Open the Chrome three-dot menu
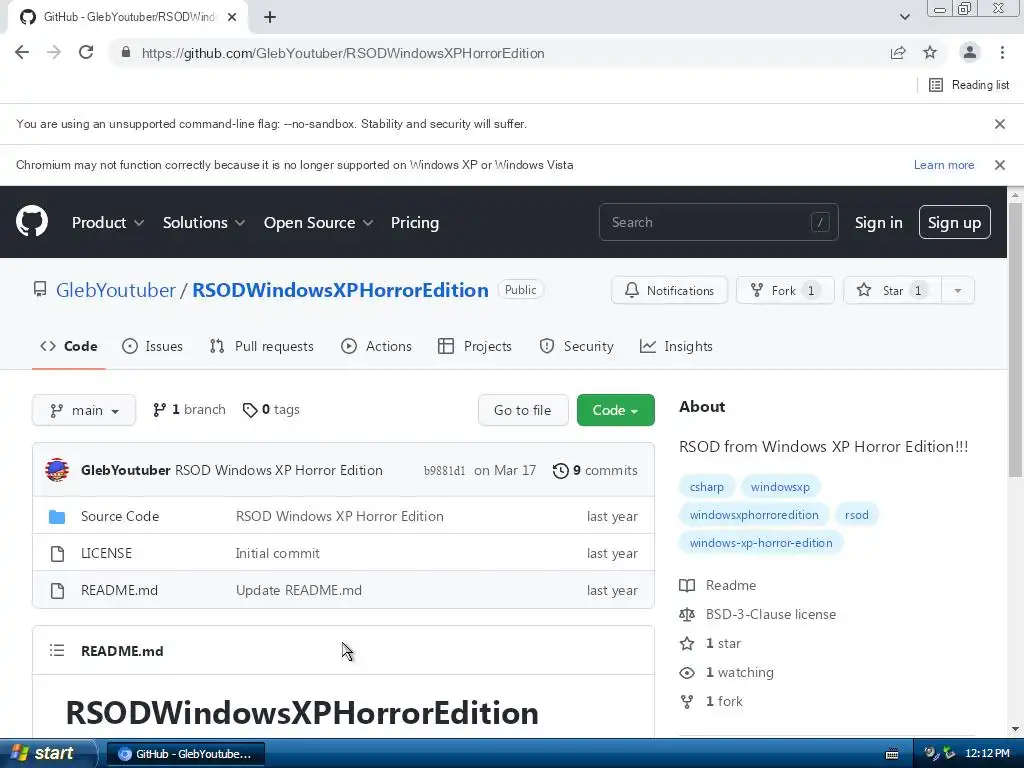This screenshot has height=768, width=1024. coord(1002,53)
